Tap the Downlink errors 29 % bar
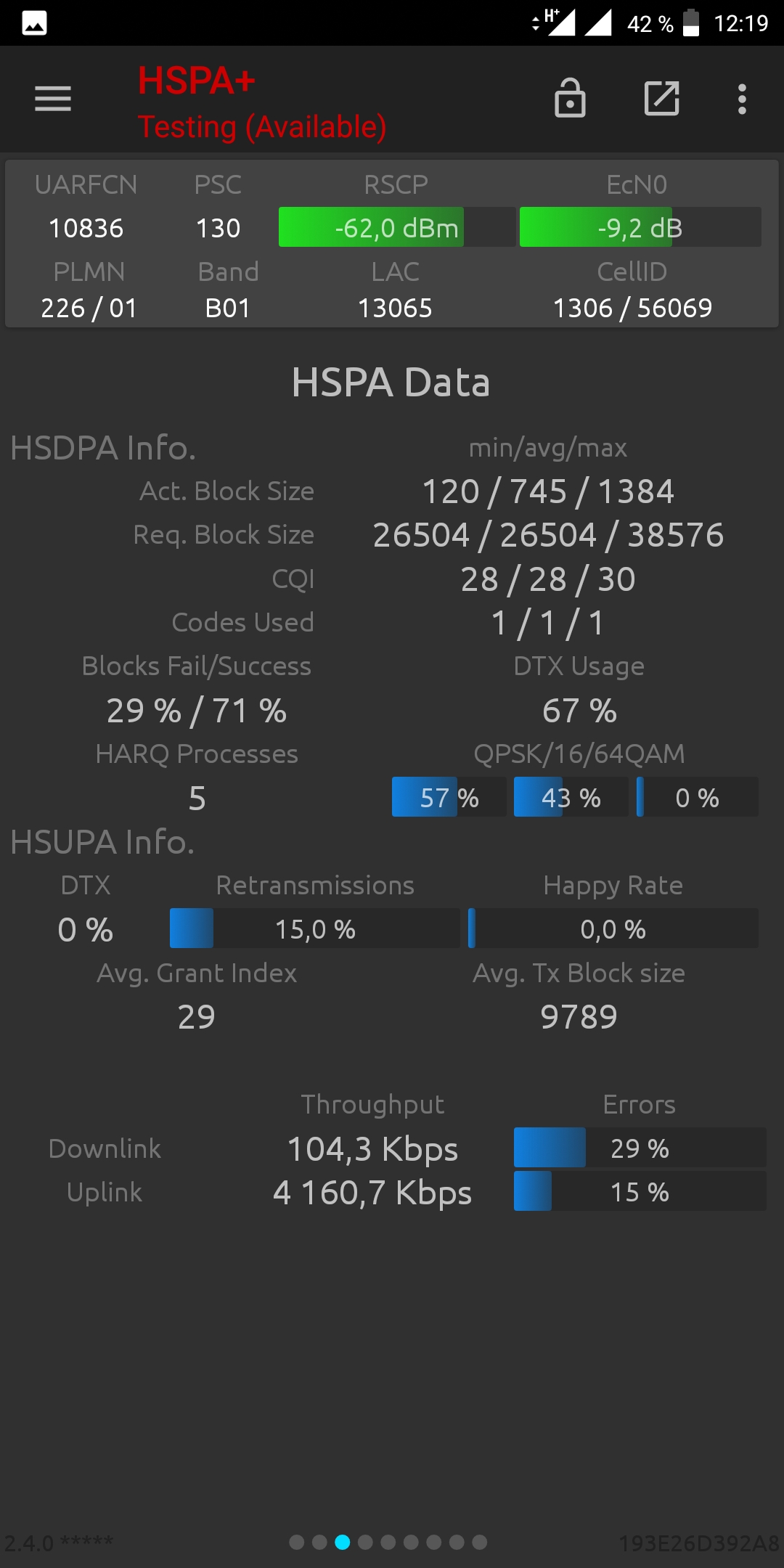784x1568 pixels. point(640,1148)
